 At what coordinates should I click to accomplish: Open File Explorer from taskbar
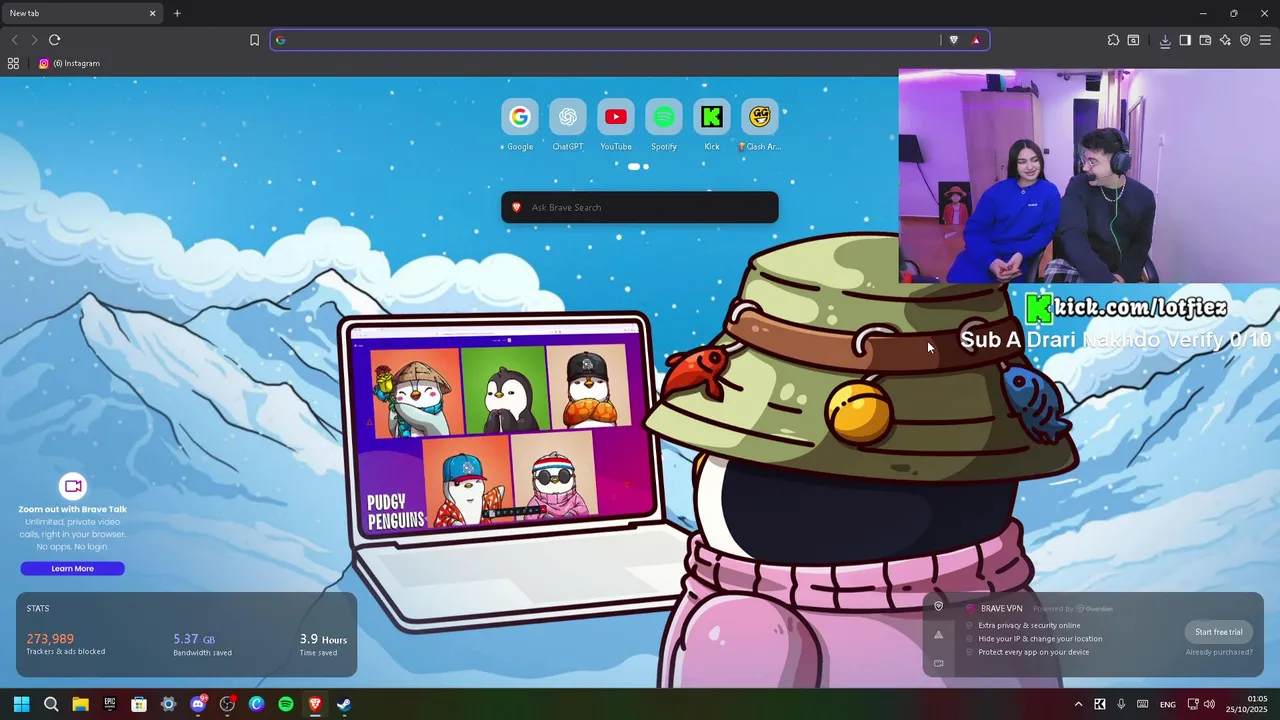[x=80, y=704]
